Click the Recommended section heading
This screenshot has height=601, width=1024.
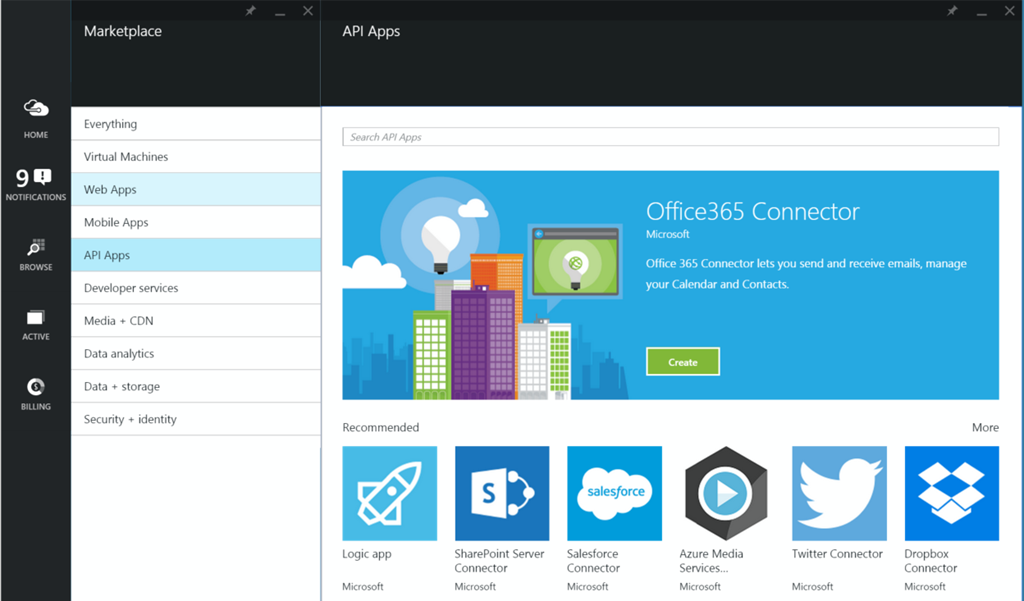[x=381, y=427]
